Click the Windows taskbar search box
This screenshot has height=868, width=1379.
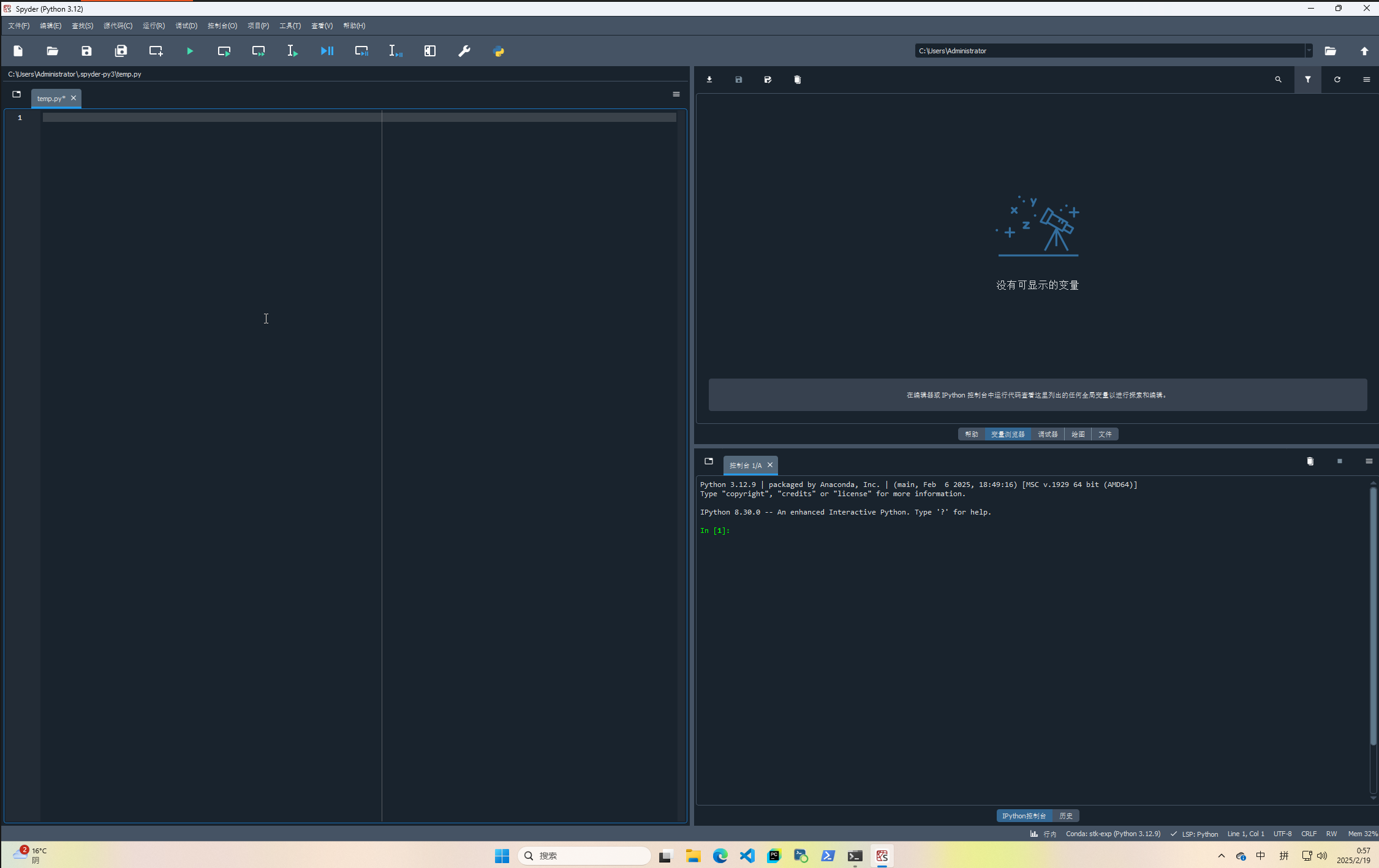tap(584, 856)
